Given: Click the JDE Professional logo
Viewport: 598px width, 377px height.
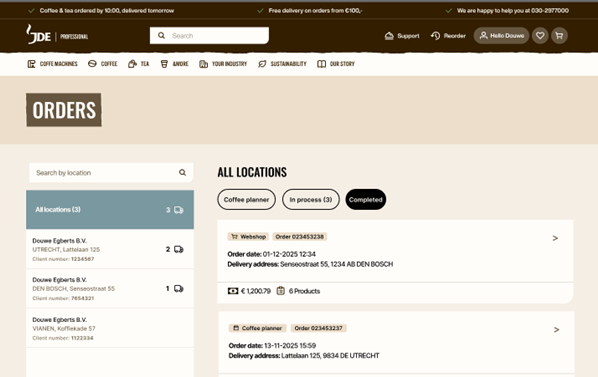Looking at the screenshot, I should (x=57, y=35).
